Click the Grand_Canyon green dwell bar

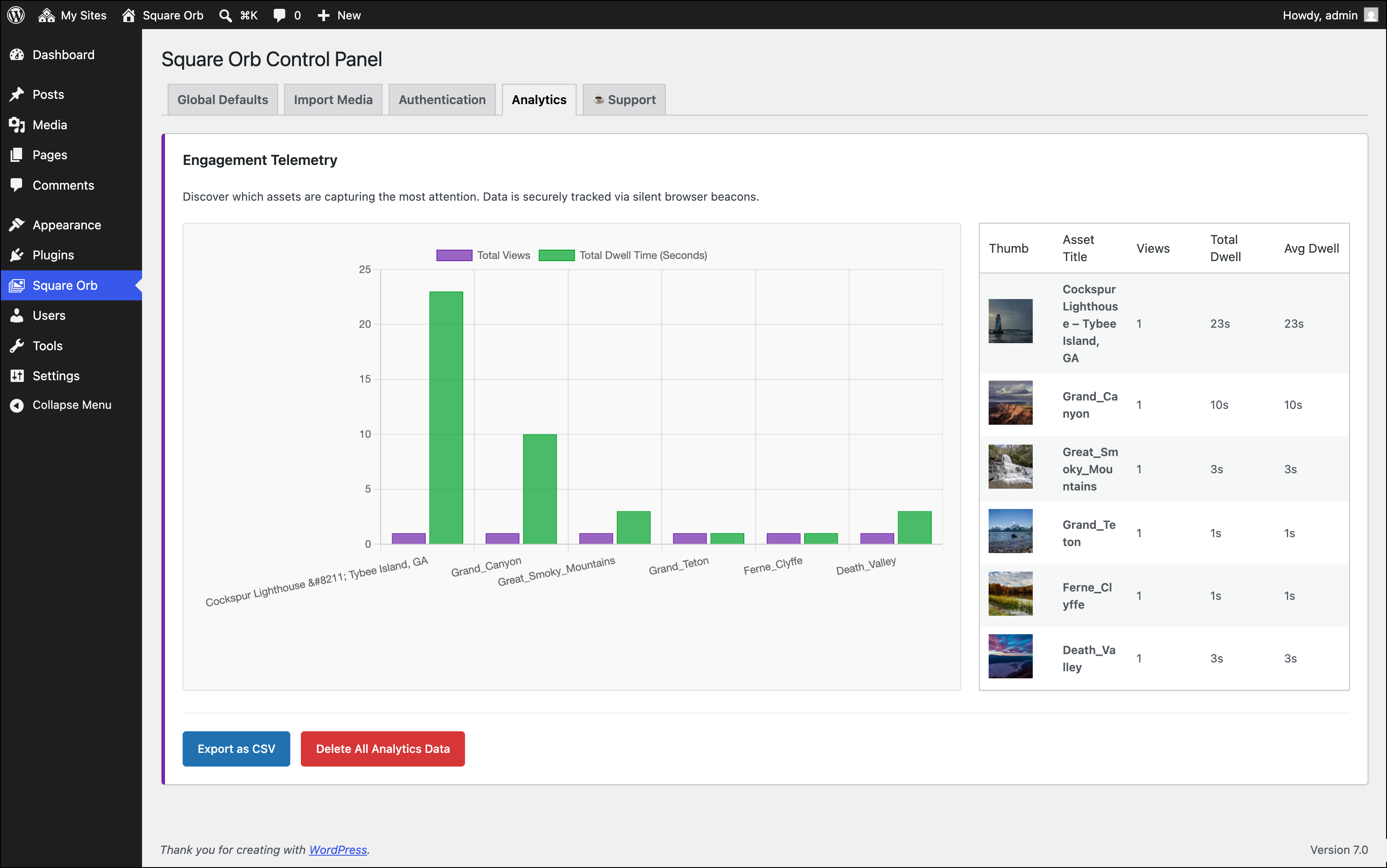(540, 489)
